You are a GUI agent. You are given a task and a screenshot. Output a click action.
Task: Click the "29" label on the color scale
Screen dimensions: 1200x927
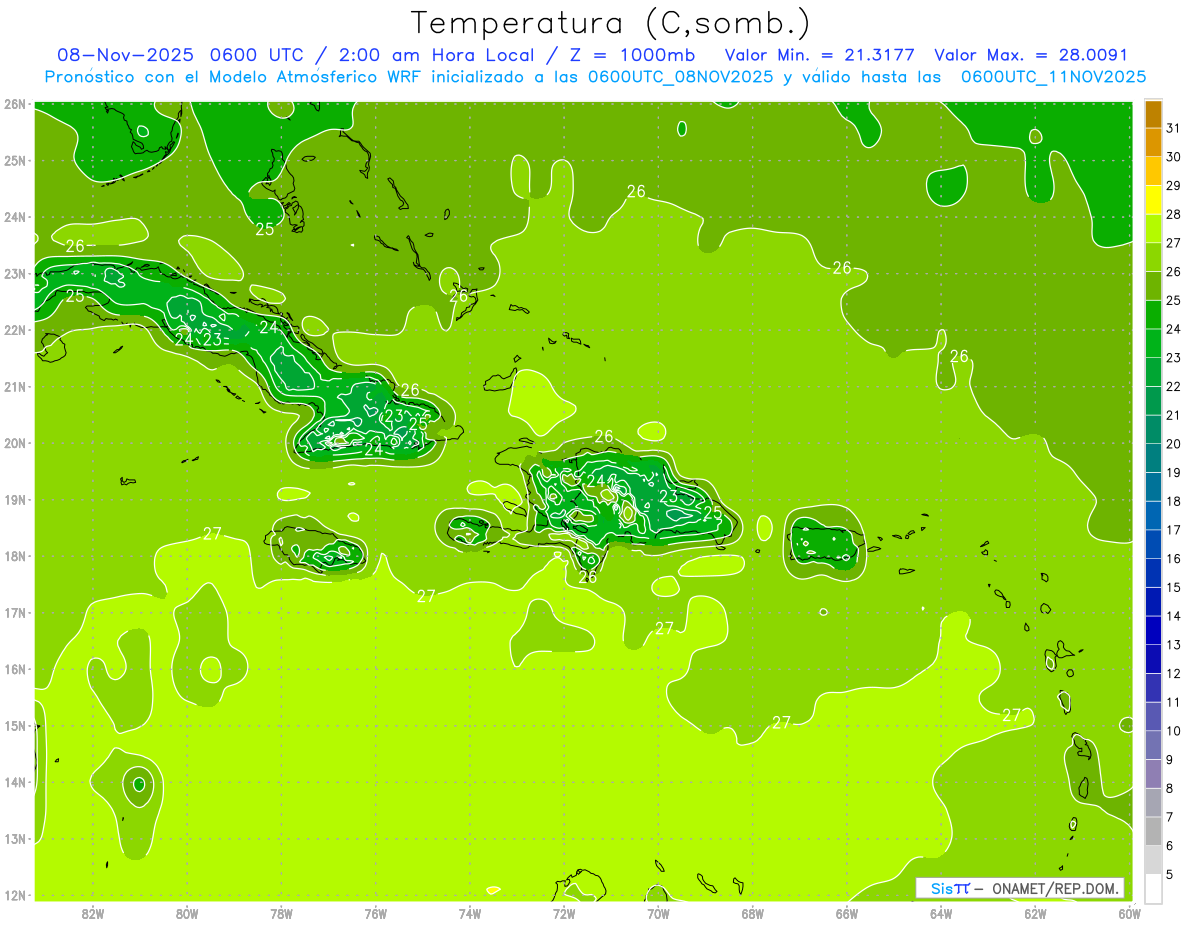click(x=1173, y=185)
